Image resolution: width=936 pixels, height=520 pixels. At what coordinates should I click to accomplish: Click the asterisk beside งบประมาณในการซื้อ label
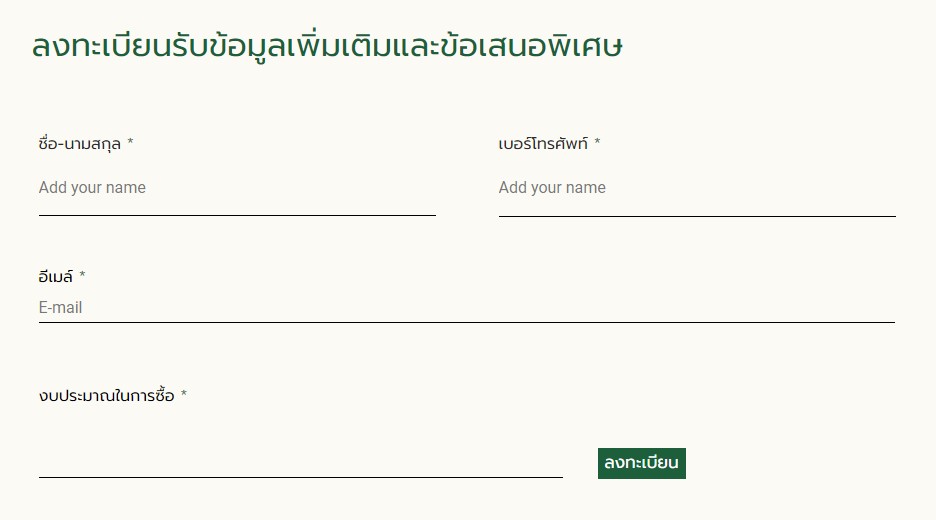tap(184, 395)
